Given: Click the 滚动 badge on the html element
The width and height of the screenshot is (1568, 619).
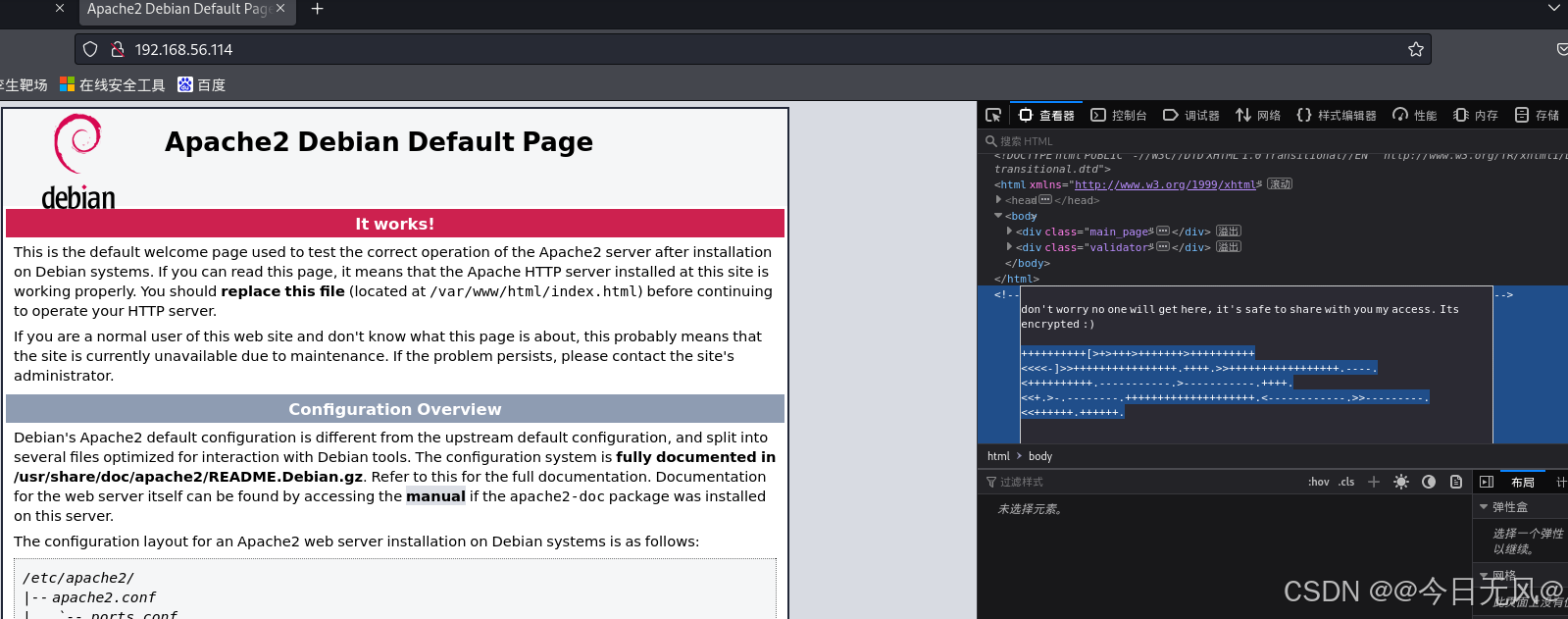Looking at the screenshot, I should click(1280, 183).
